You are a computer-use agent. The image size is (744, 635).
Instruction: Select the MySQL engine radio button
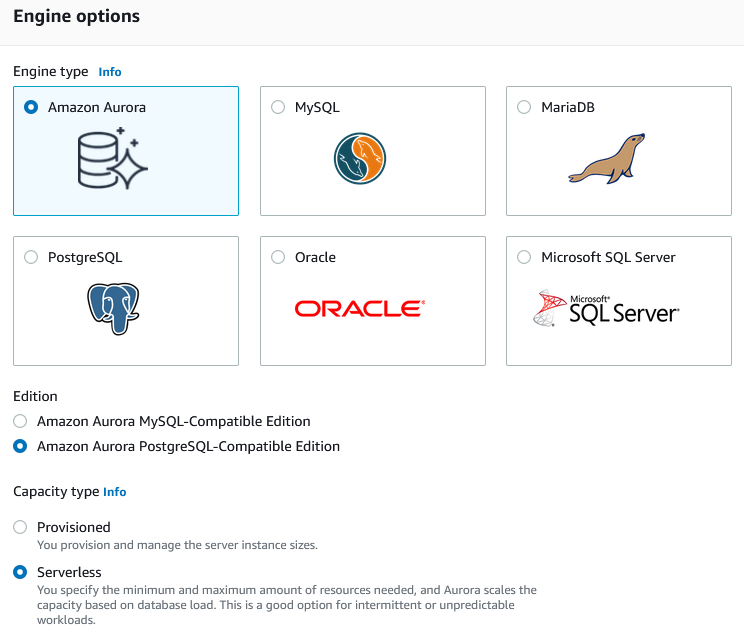pos(278,107)
